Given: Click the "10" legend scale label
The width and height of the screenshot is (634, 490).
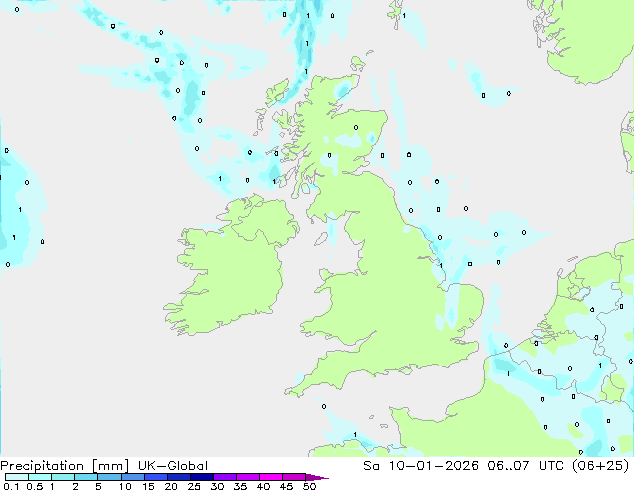Looking at the screenshot, I should point(125,486).
